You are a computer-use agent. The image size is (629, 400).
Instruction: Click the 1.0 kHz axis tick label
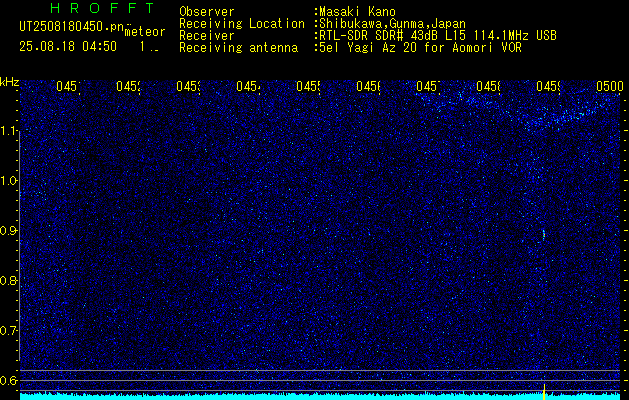tap(9, 181)
